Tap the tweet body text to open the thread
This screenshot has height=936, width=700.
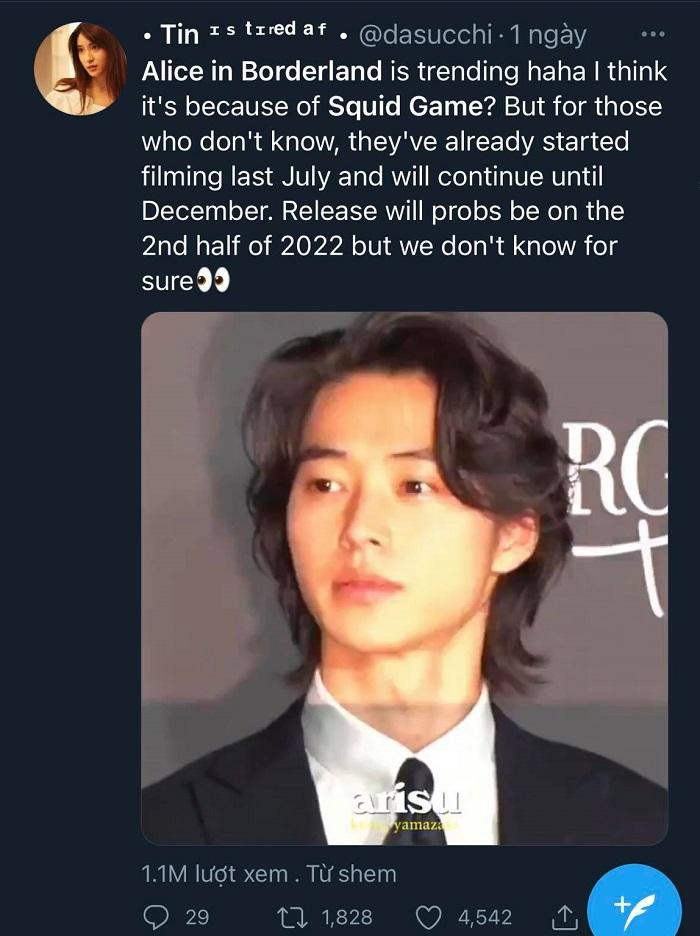click(x=404, y=176)
